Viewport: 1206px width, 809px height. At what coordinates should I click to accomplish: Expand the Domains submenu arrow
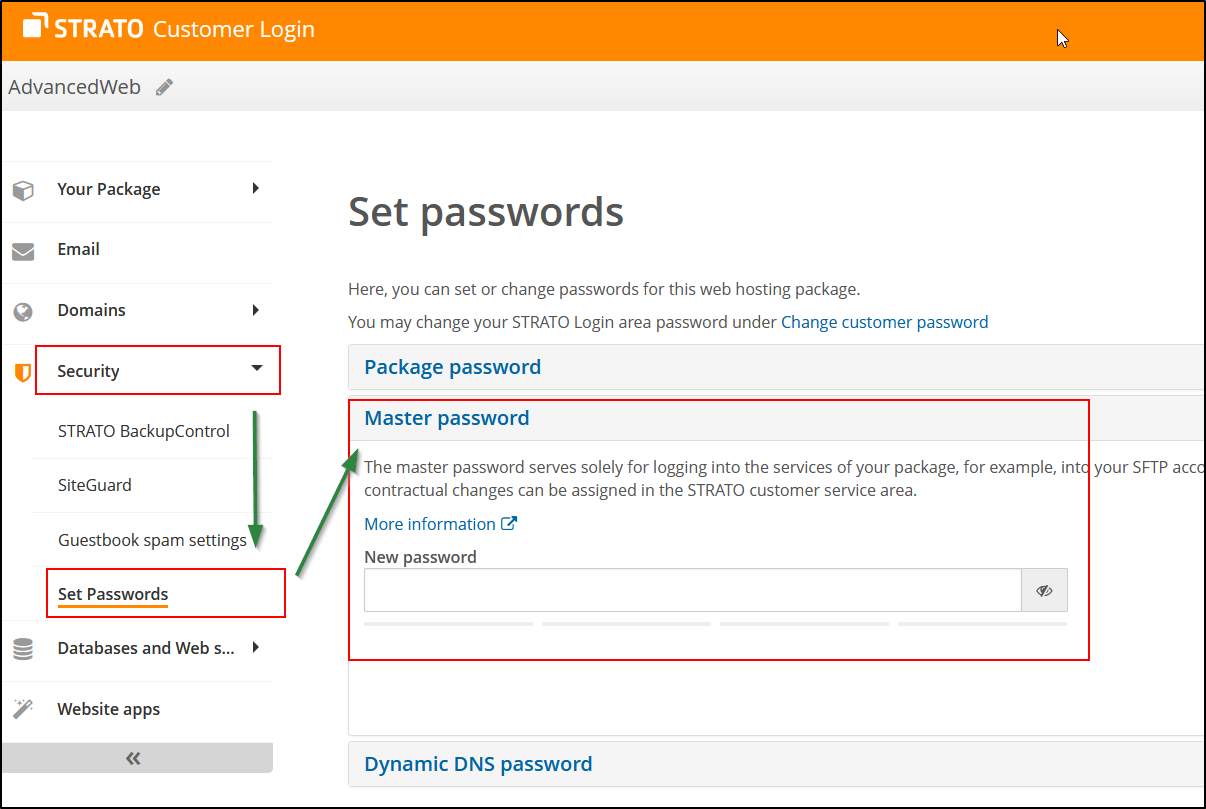256,310
